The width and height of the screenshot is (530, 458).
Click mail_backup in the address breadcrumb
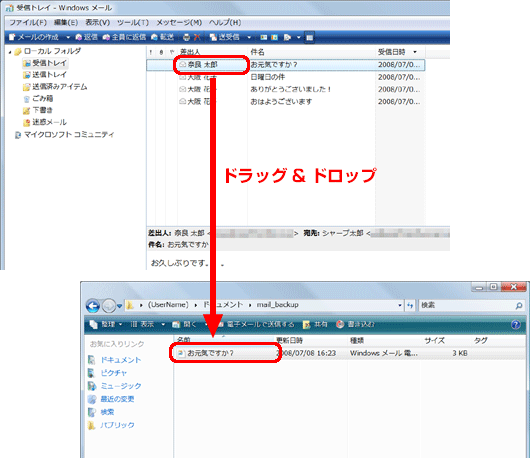tap(278, 305)
